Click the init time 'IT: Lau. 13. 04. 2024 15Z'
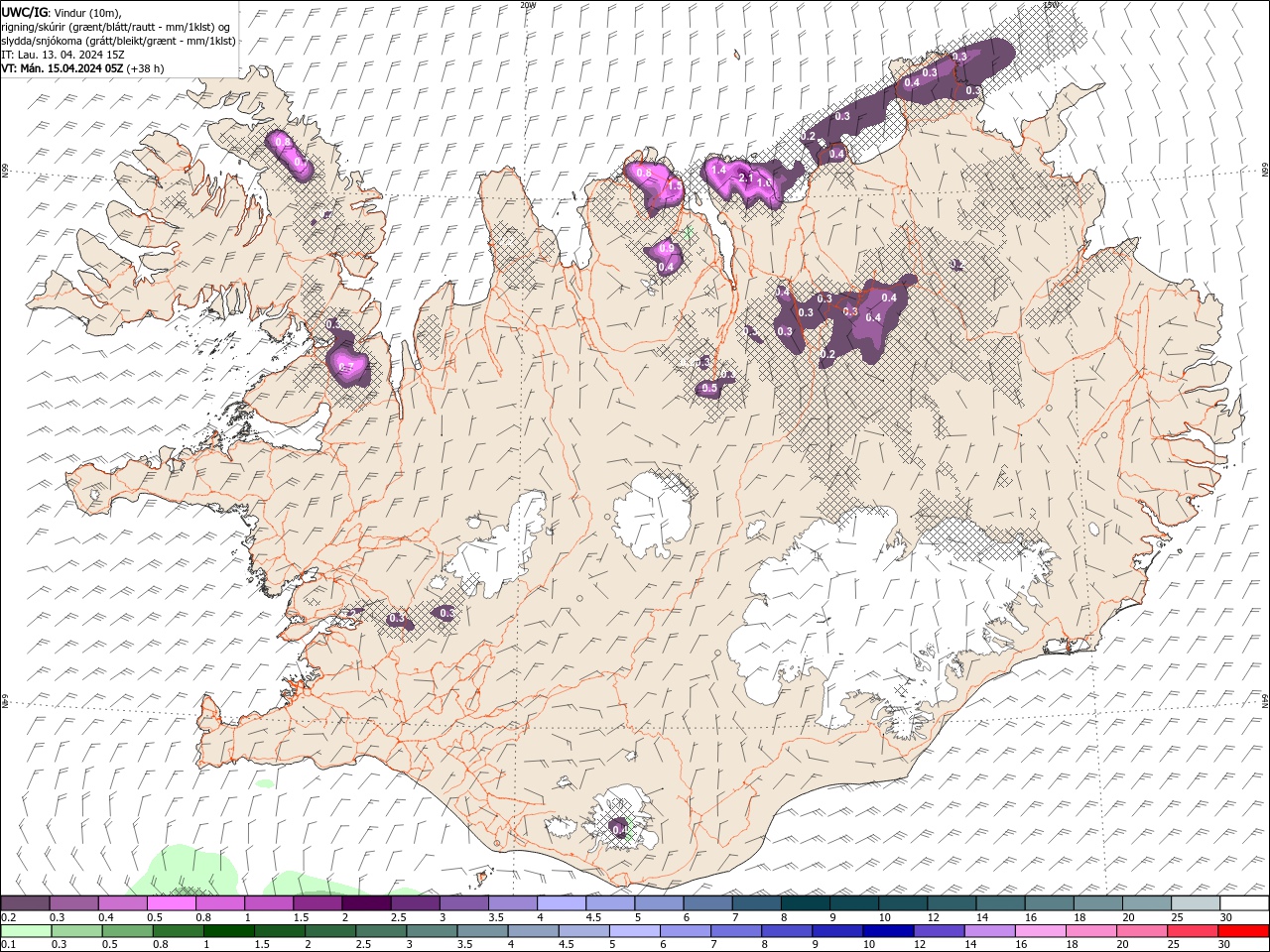This screenshot has height=952, width=1270. (64, 55)
